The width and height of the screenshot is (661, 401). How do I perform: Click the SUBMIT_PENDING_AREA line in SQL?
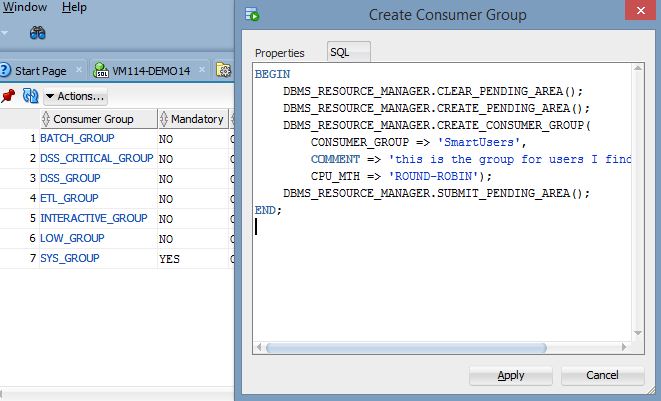[436, 194]
